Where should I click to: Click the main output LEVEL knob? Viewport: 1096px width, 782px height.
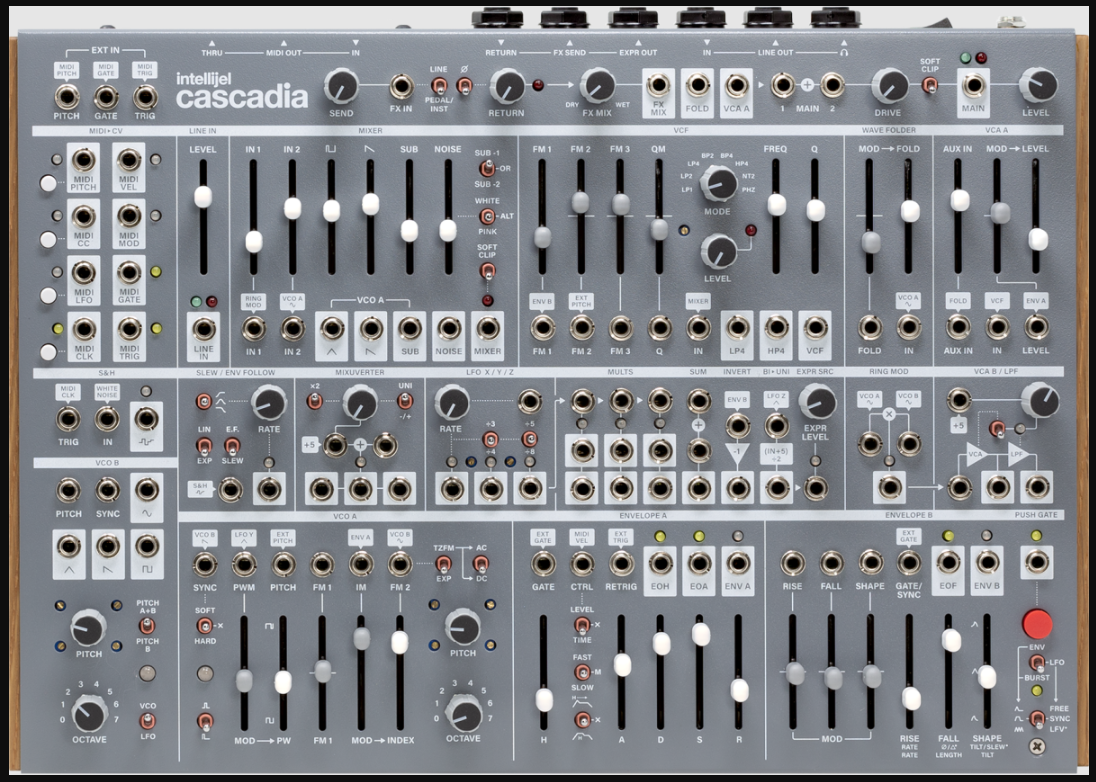click(1038, 85)
